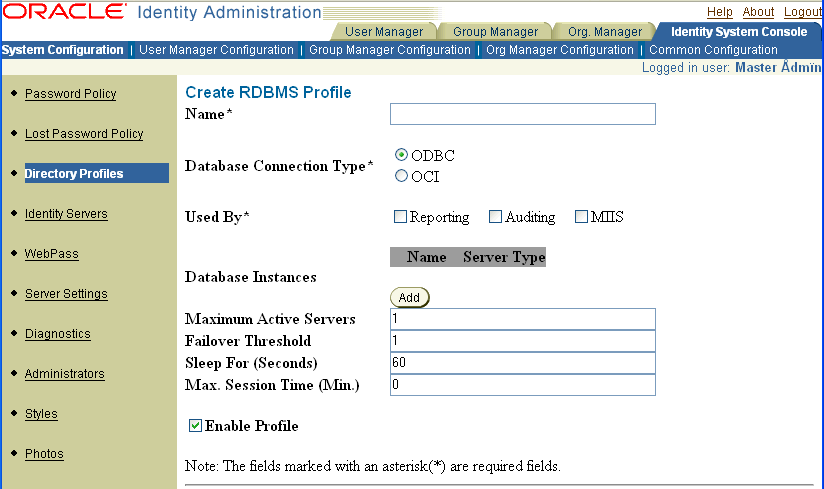Open User Manager Configuration sub-tab

pyautogui.click(x=216, y=50)
